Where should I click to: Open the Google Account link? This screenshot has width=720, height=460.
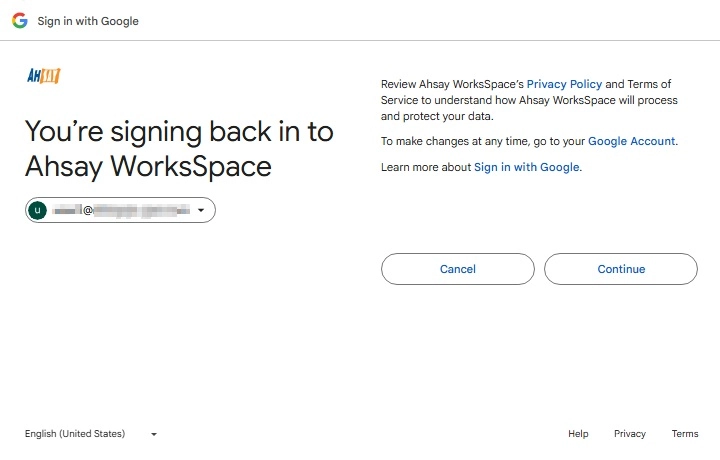631,141
